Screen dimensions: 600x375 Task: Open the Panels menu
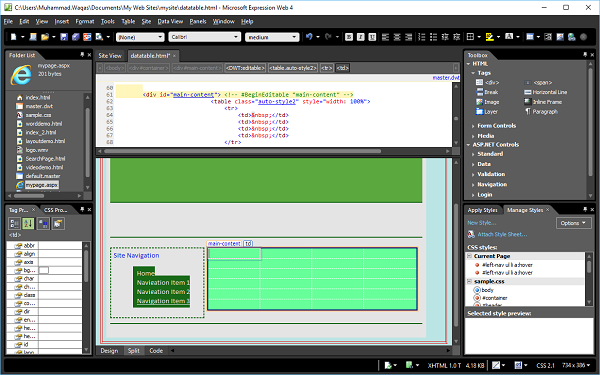coord(198,21)
